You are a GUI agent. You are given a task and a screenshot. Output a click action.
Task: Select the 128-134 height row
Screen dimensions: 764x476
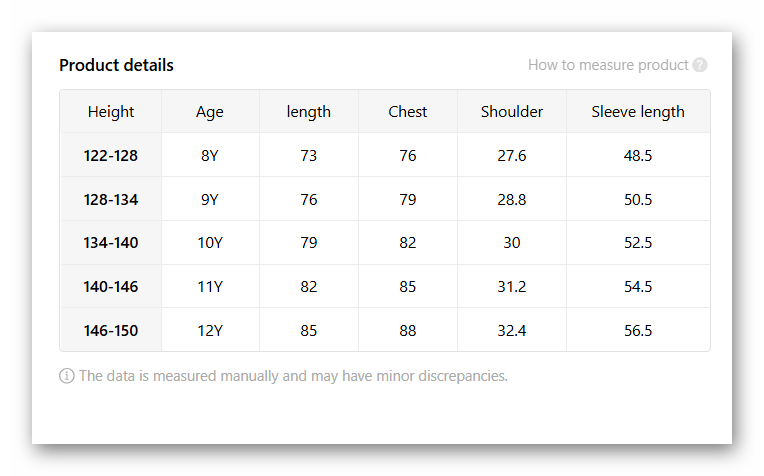pyautogui.click(x=111, y=200)
